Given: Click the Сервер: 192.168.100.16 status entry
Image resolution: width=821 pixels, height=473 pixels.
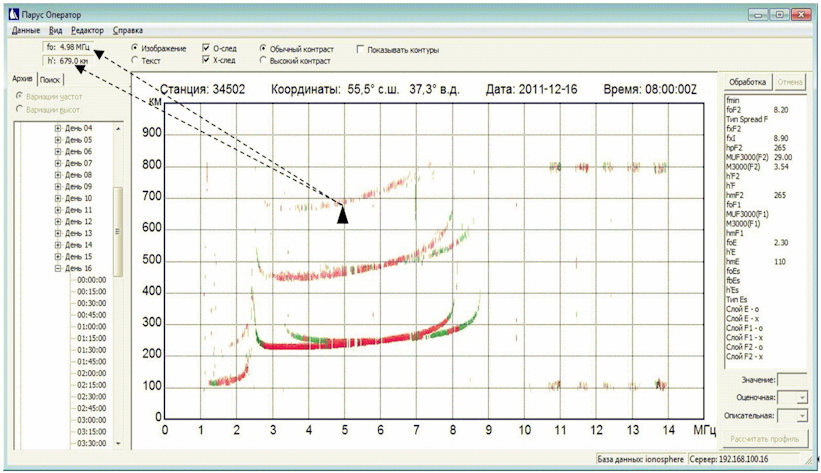Looking at the screenshot, I should tap(729, 459).
